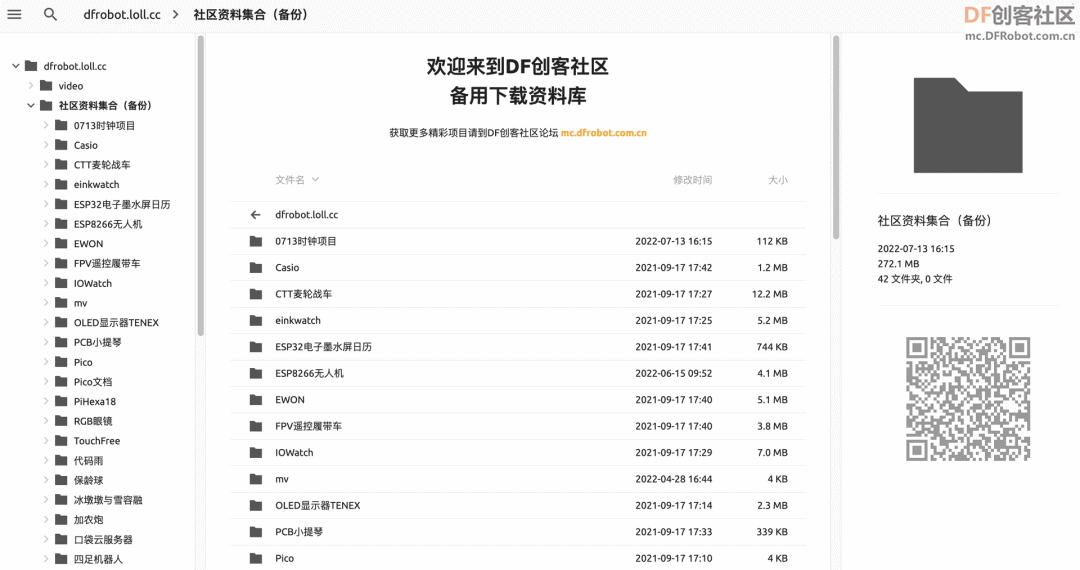
Task: Click folder icon in ESP8266无人机 list row
Action: (256, 373)
